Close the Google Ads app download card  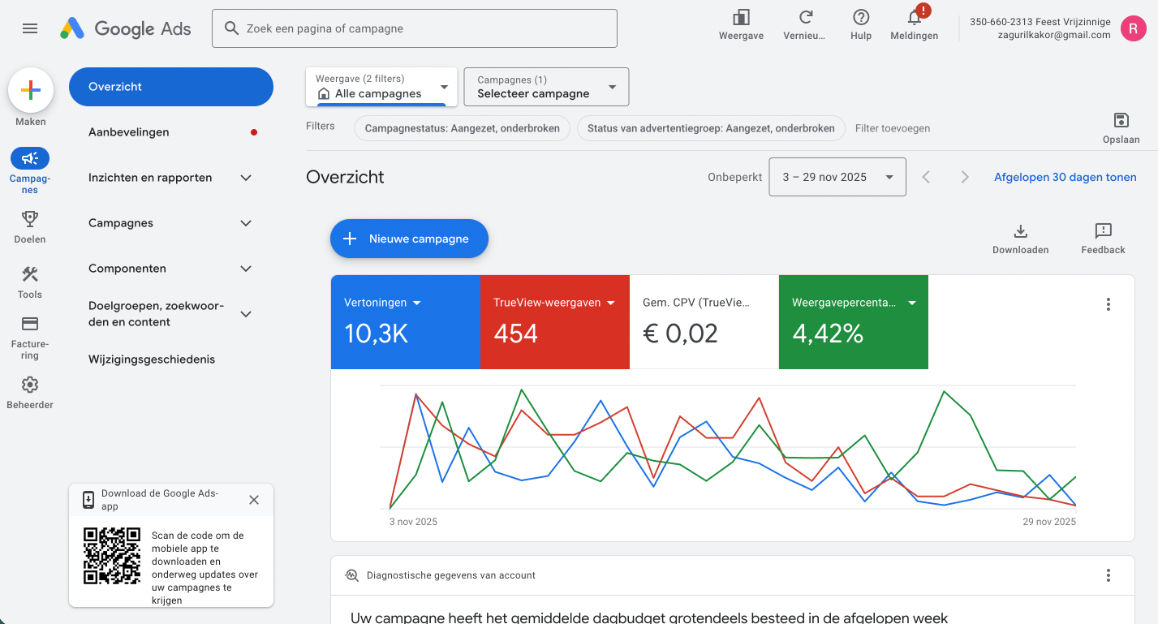coord(253,500)
